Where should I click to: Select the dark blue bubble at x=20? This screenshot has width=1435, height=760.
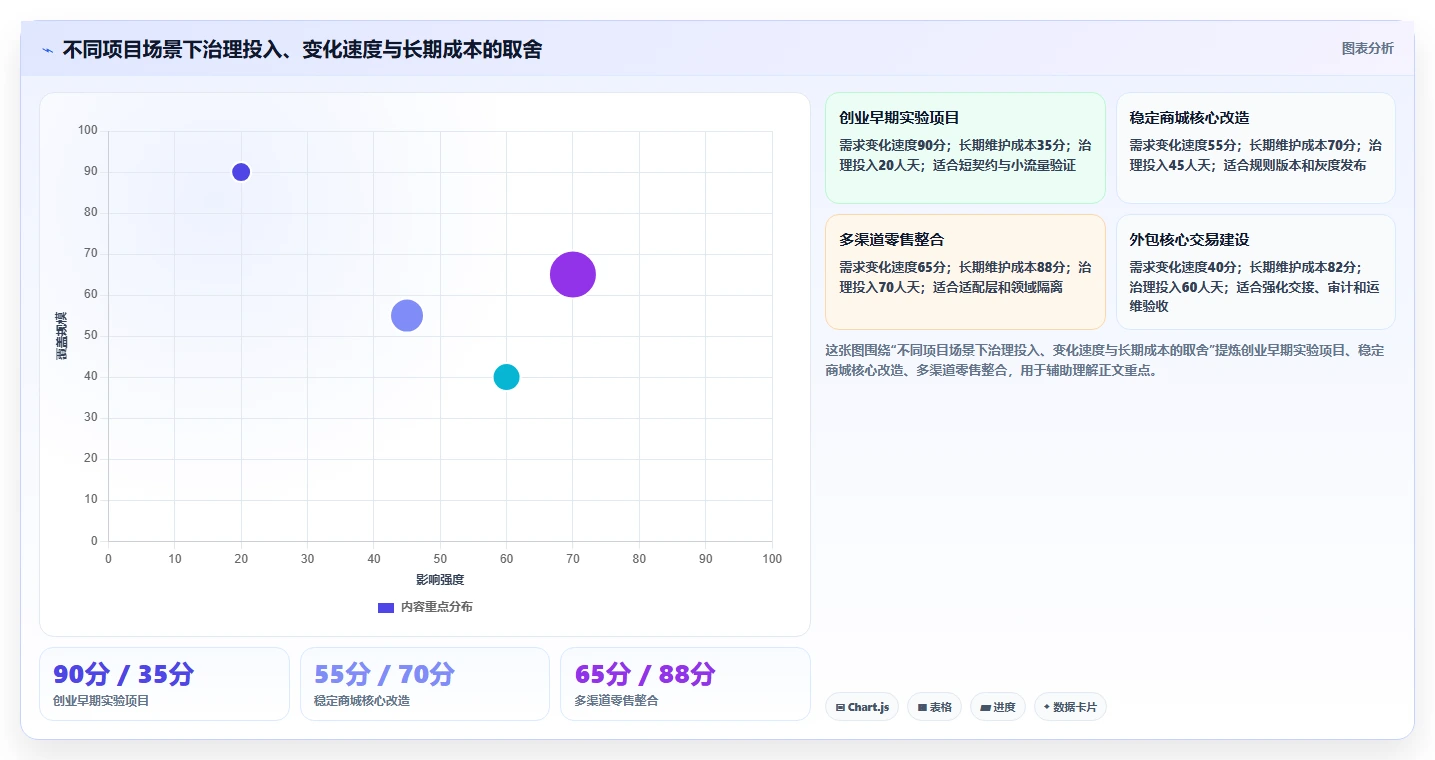241,172
